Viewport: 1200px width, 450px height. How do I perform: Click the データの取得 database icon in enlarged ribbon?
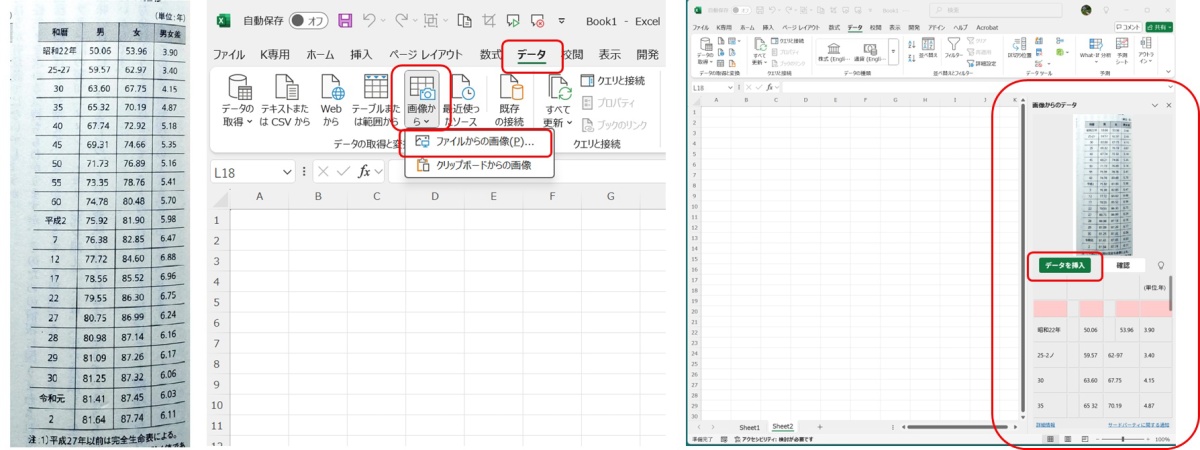coord(240,88)
